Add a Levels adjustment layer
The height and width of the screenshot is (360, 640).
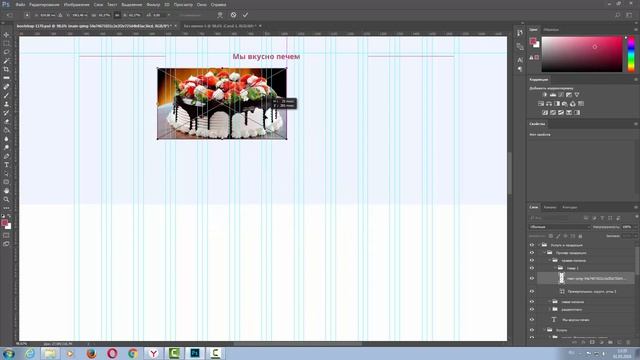[553, 95]
